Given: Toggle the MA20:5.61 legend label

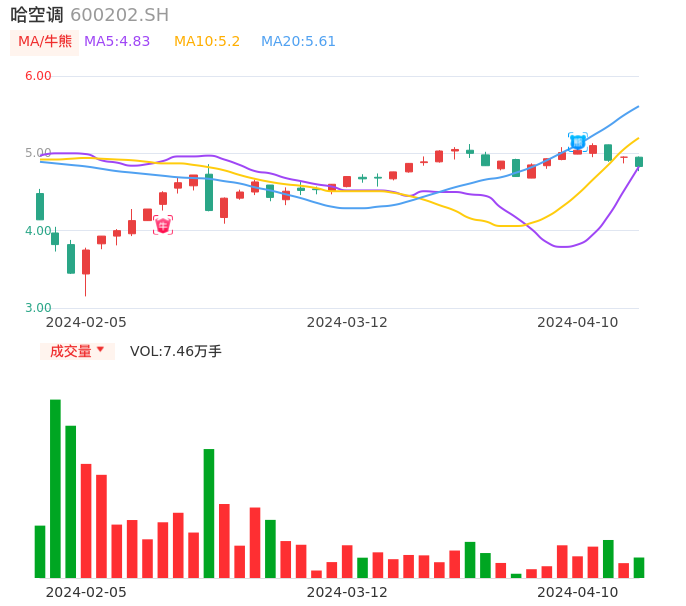Looking at the screenshot, I should 298,42.
